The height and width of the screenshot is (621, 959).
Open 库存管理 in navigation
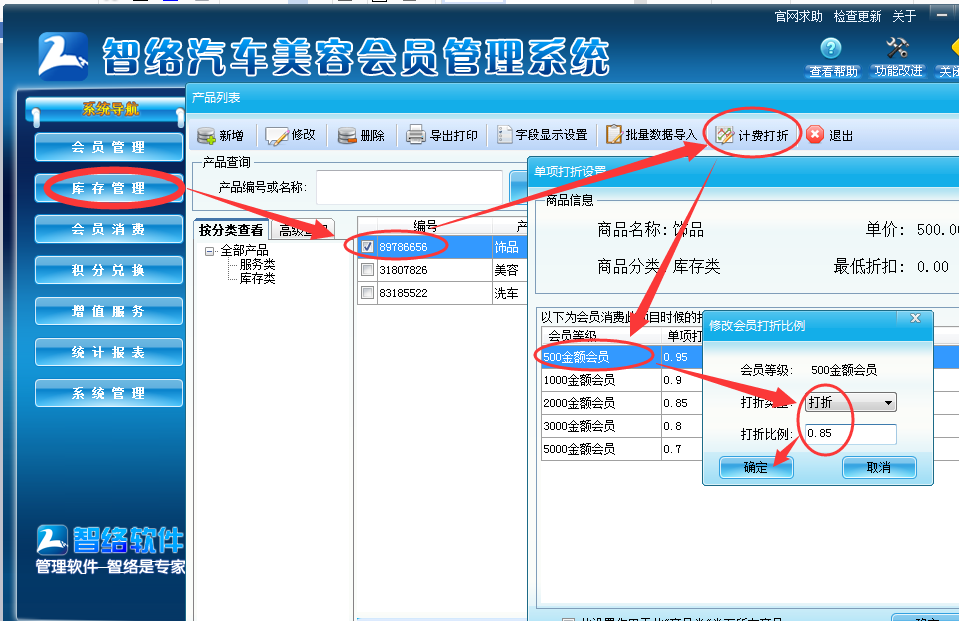pos(109,188)
